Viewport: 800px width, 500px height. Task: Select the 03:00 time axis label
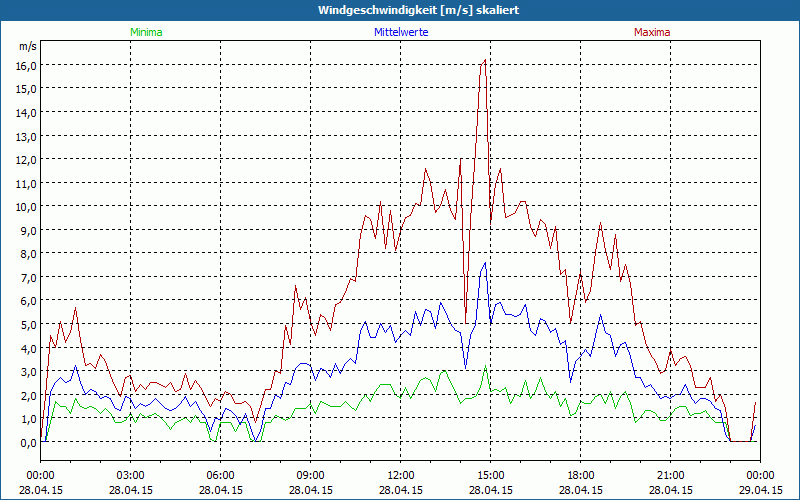131,475
